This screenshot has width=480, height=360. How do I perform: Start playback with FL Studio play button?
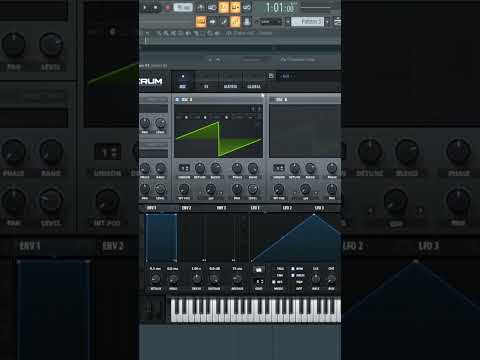tap(145, 7)
